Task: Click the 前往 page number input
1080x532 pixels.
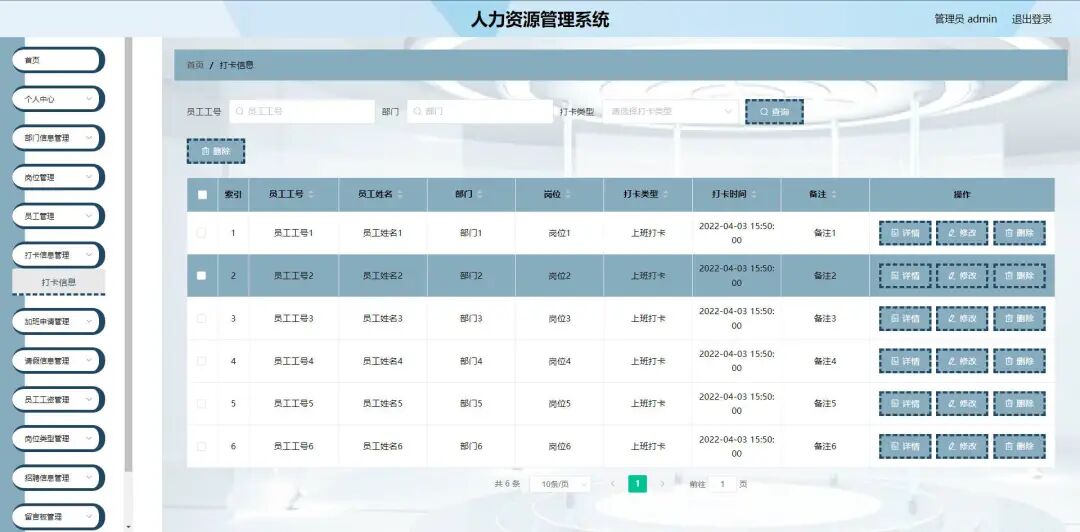Action: click(x=723, y=484)
